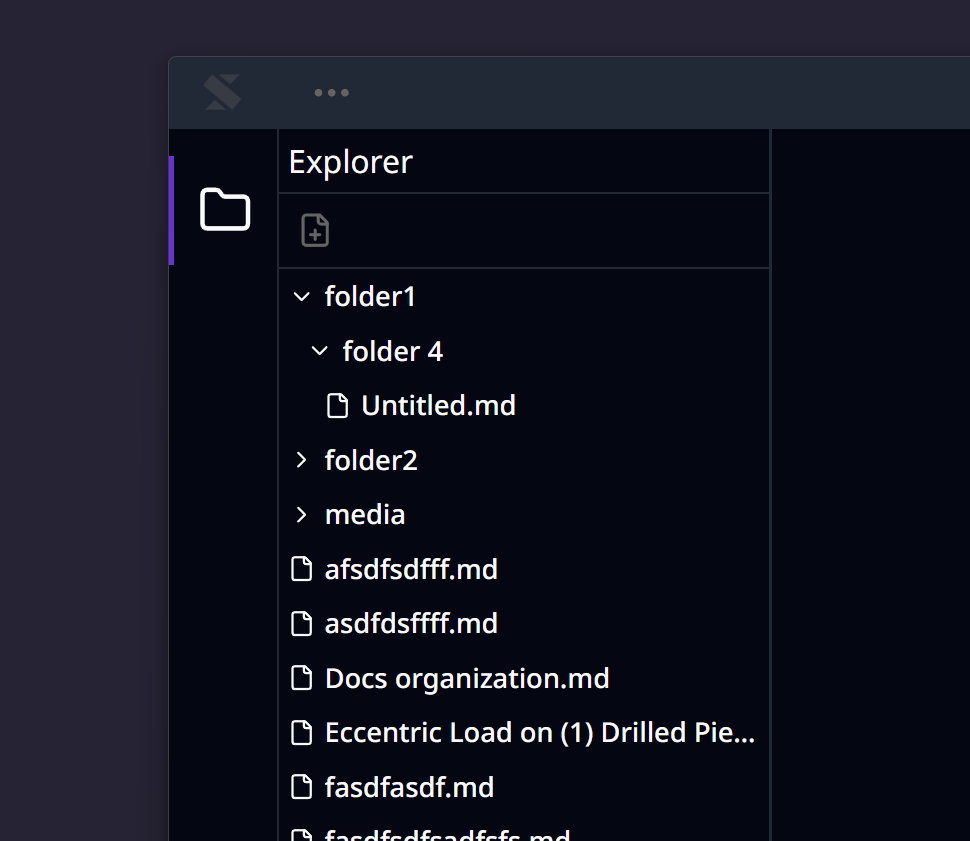Open fasdfasdf.md file
This screenshot has width=970, height=841.
pyautogui.click(x=409, y=787)
